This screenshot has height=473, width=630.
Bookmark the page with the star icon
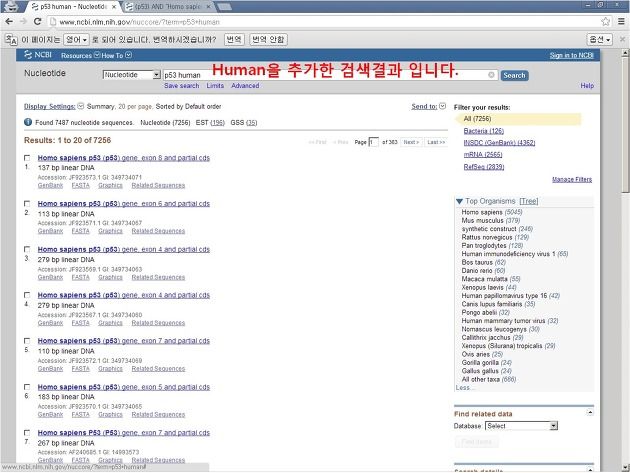point(605,21)
